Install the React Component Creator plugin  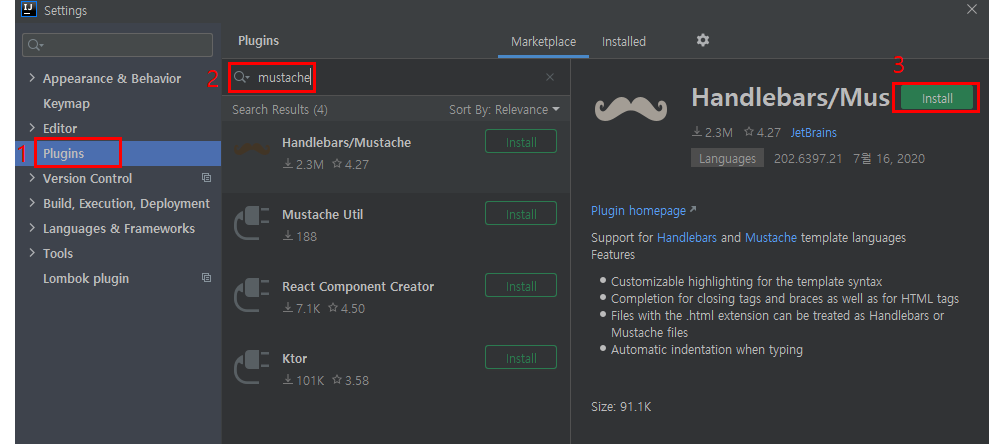521,285
